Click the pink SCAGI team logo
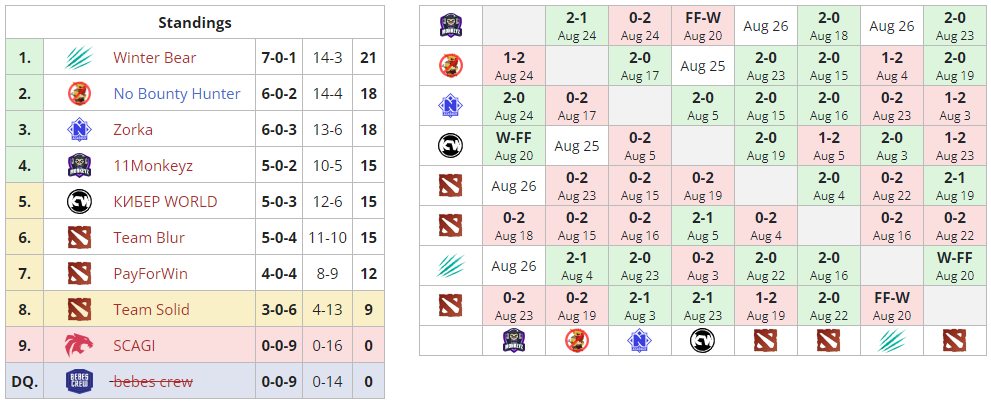The width and height of the screenshot is (991, 401). 79,346
